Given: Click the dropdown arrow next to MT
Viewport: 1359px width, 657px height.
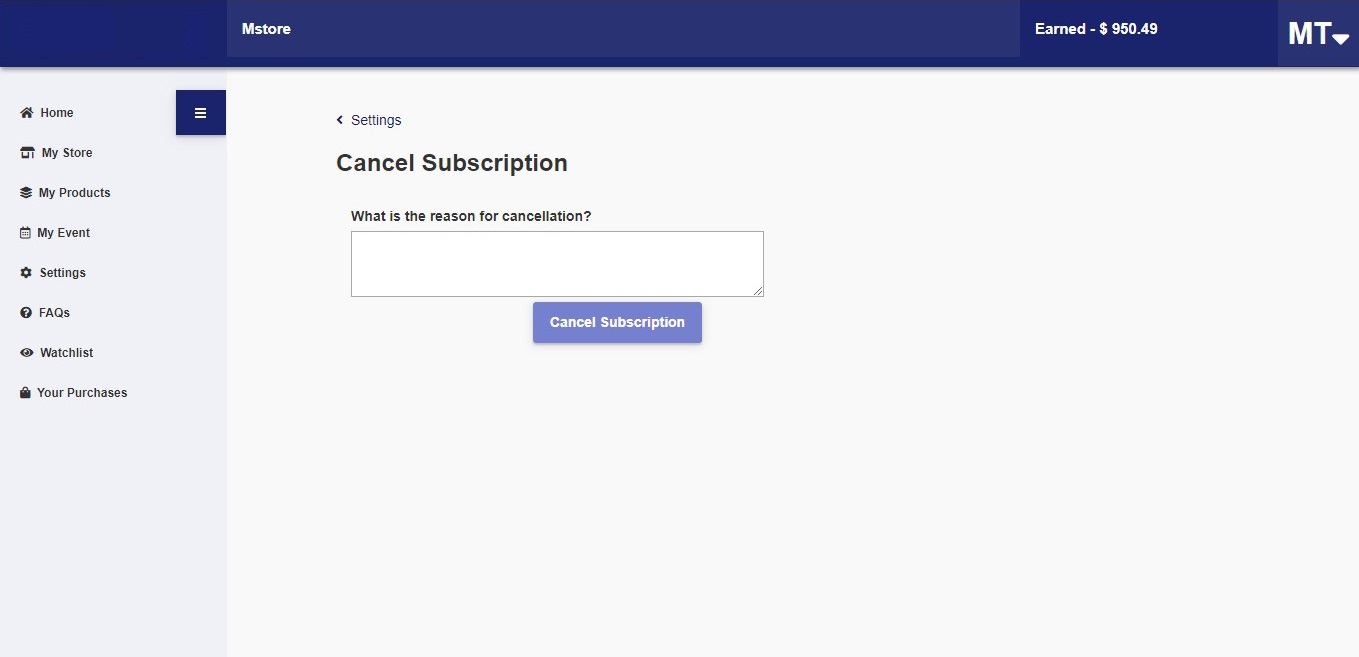Looking at the screenshot, I should pos(1341,38).
